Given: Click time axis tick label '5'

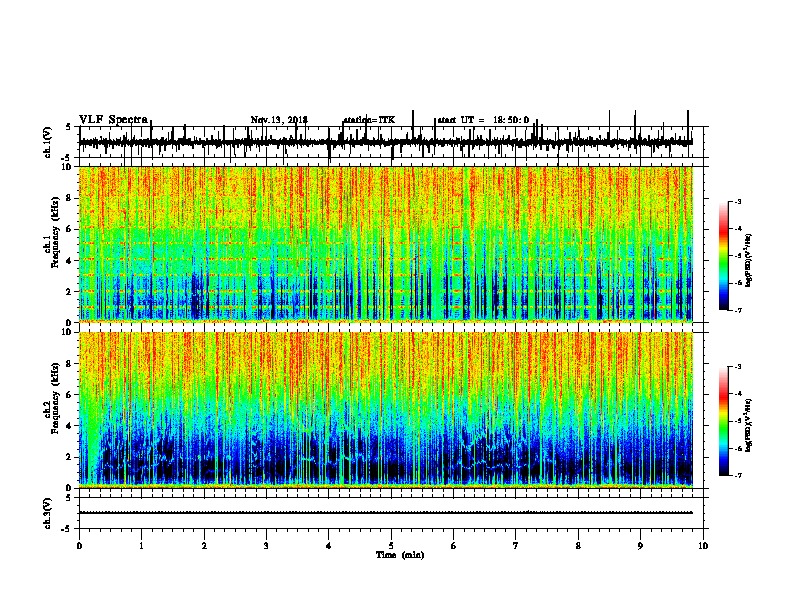Looking at the screenshot, I should coord(391,545).
